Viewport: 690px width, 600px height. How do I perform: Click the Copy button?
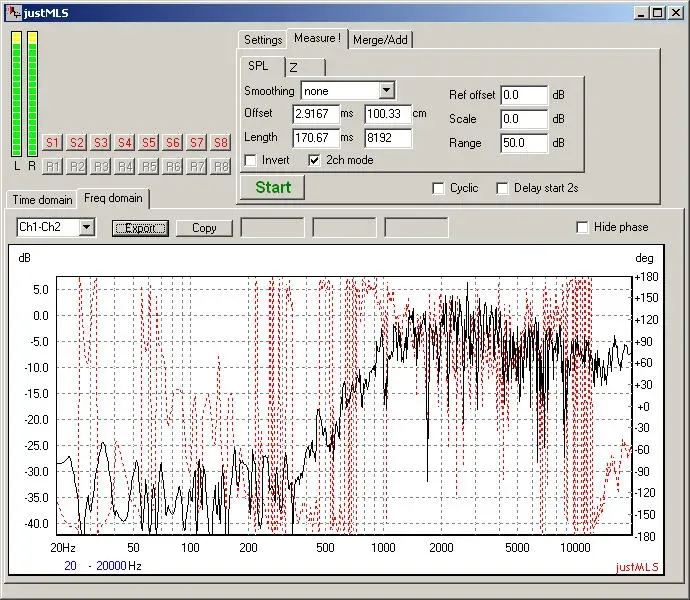(x=204, y=228)
